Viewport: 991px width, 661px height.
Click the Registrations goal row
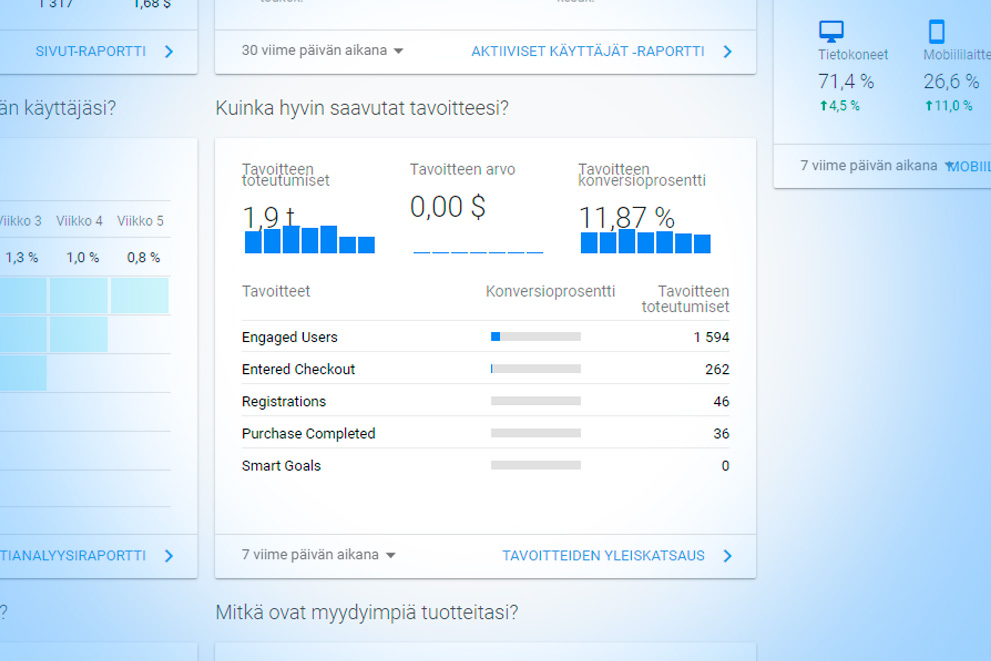click(x=485, y=401)
